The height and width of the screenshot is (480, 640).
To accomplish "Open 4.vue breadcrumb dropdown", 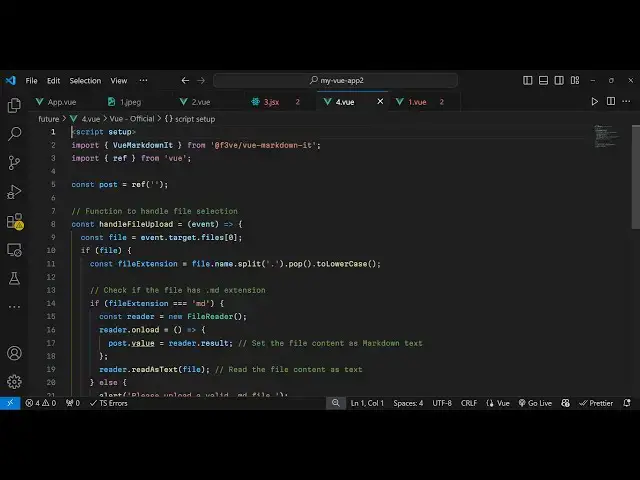I will point(90,119).
